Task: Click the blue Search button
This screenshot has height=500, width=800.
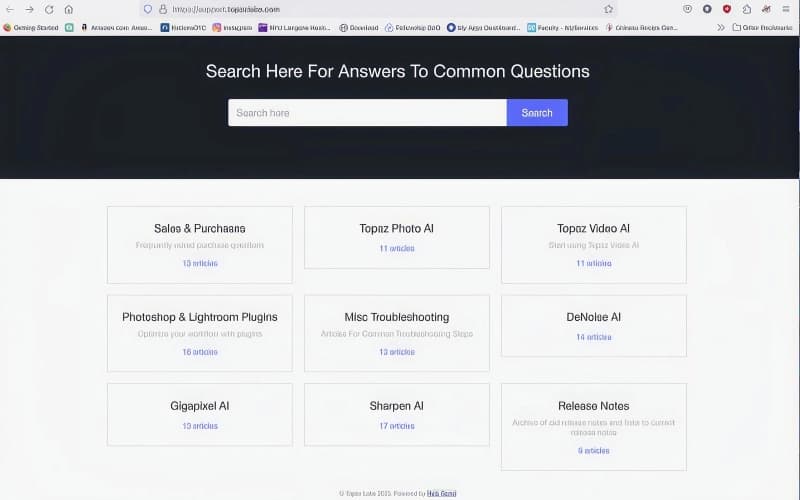Action: [x=537, y=112]
